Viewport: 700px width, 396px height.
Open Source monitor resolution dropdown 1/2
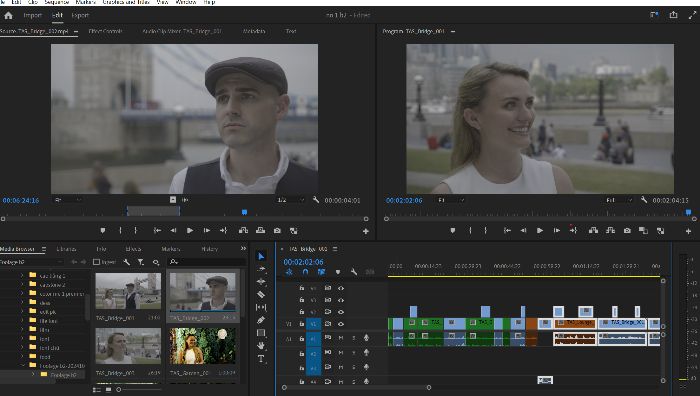[290, 200]
